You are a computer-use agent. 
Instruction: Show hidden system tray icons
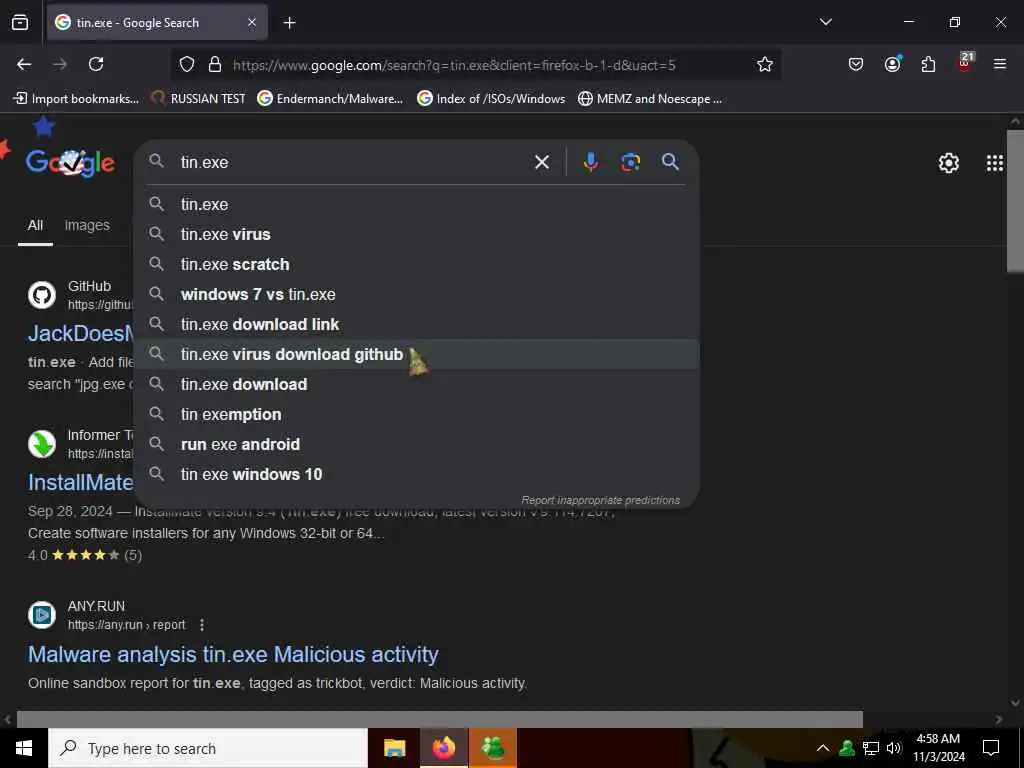(823, 748)
